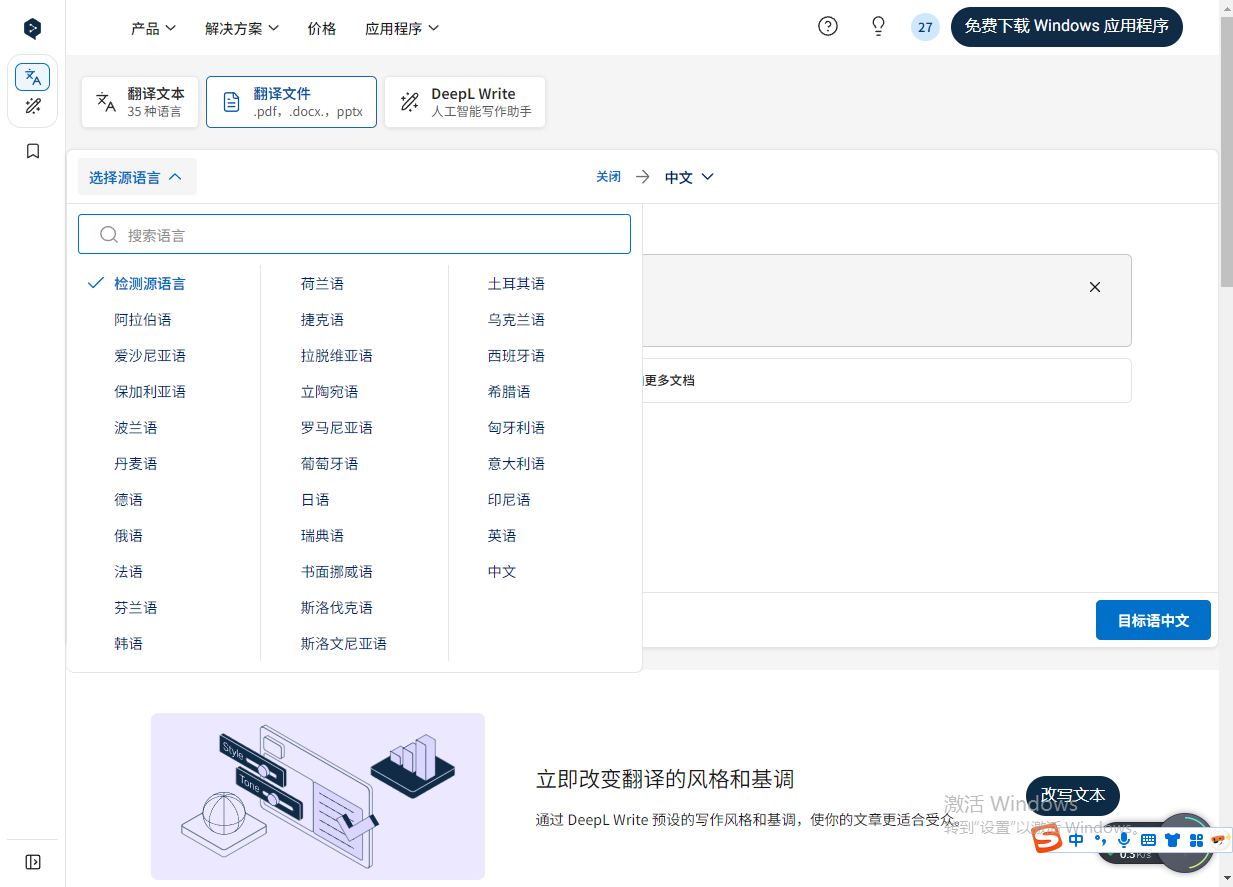This screenshot has width=1233, height=887.
Task: Click the microphone icon in IME toolbar
Action: coord(1124,840)
